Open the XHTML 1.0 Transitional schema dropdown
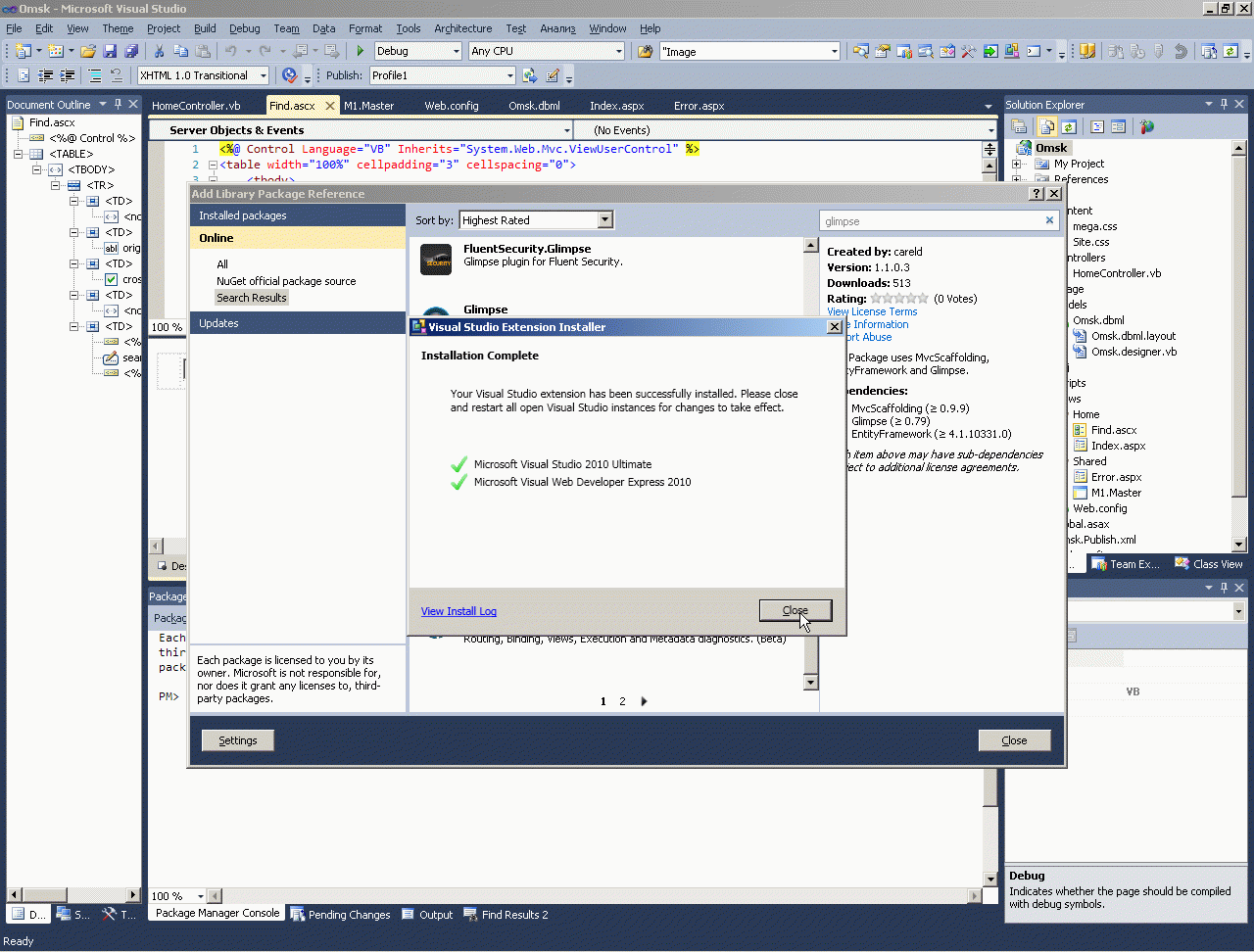Viewport: 1254px width, 952px height. tap(264, 75)
